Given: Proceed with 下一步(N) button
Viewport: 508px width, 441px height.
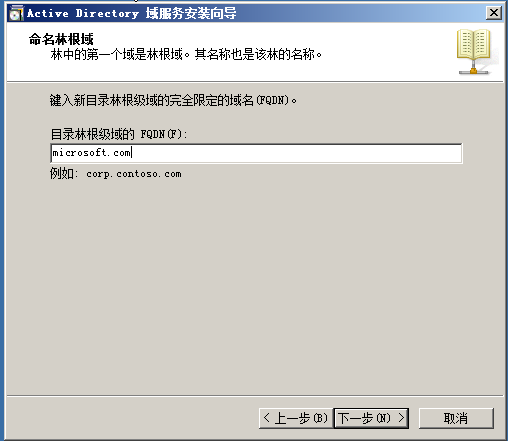Looking at the screenshot, I should (x=371, y=418).
